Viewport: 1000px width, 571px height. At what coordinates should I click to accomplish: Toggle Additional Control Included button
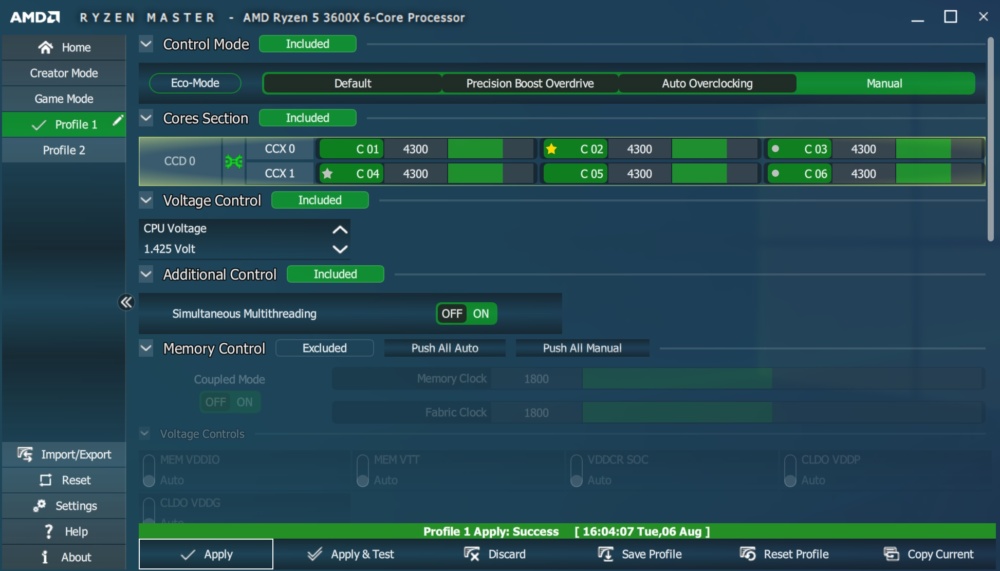[335, 274]
